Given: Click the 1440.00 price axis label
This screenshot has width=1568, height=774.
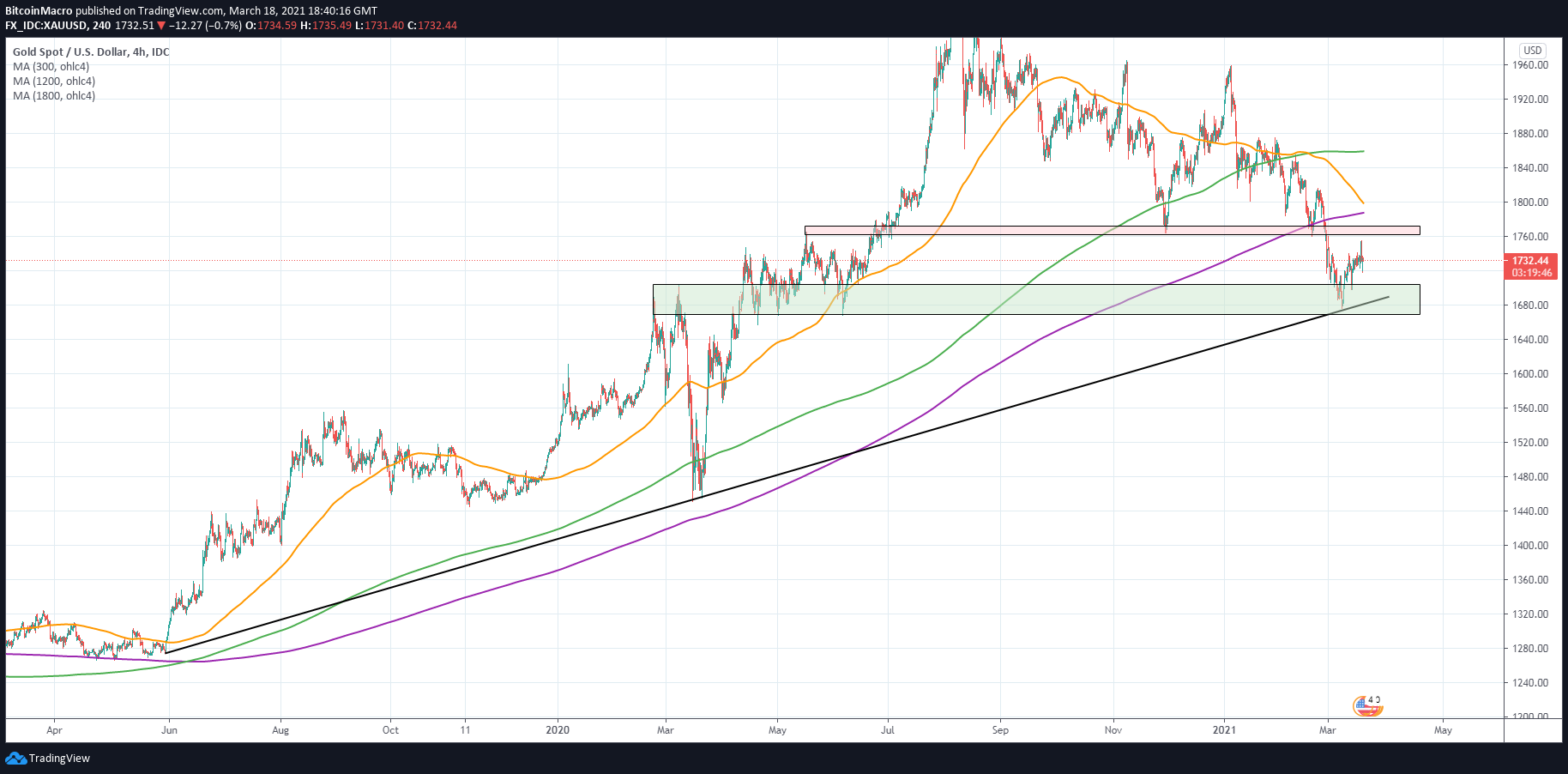Looking at the screenshot, I should pos(1530,511).
